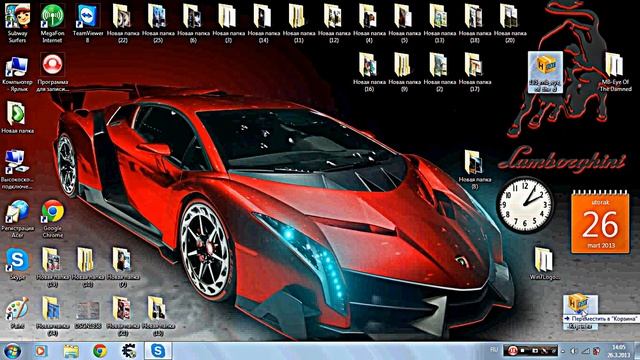The width and height of the screenshot is (640, 360).
Task: Select folder Новая папка (20)
Action: [x=509, y=24]
